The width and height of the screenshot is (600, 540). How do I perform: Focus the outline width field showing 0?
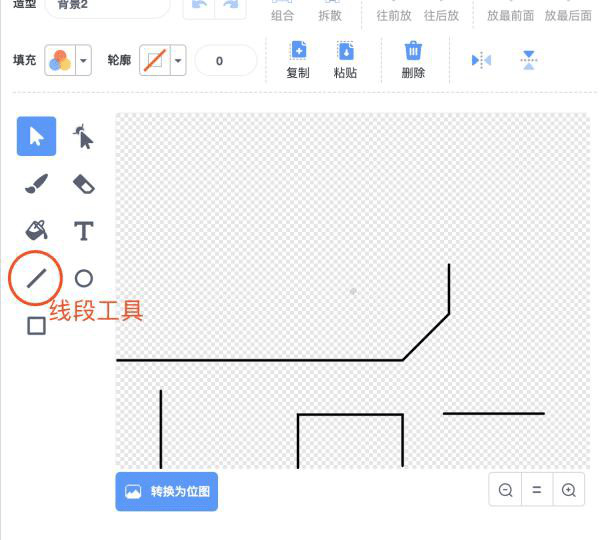click(x=226, y=60)
